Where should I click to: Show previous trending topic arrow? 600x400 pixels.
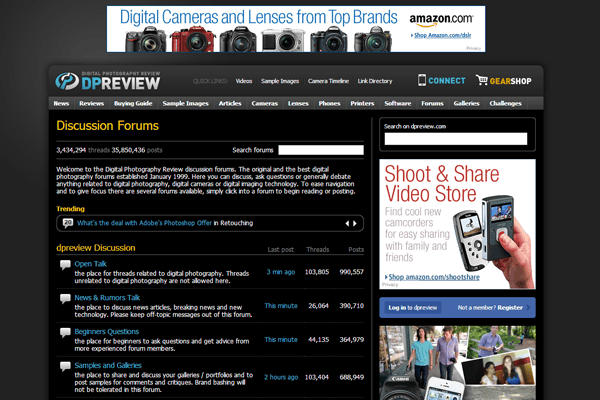(347, 223)
